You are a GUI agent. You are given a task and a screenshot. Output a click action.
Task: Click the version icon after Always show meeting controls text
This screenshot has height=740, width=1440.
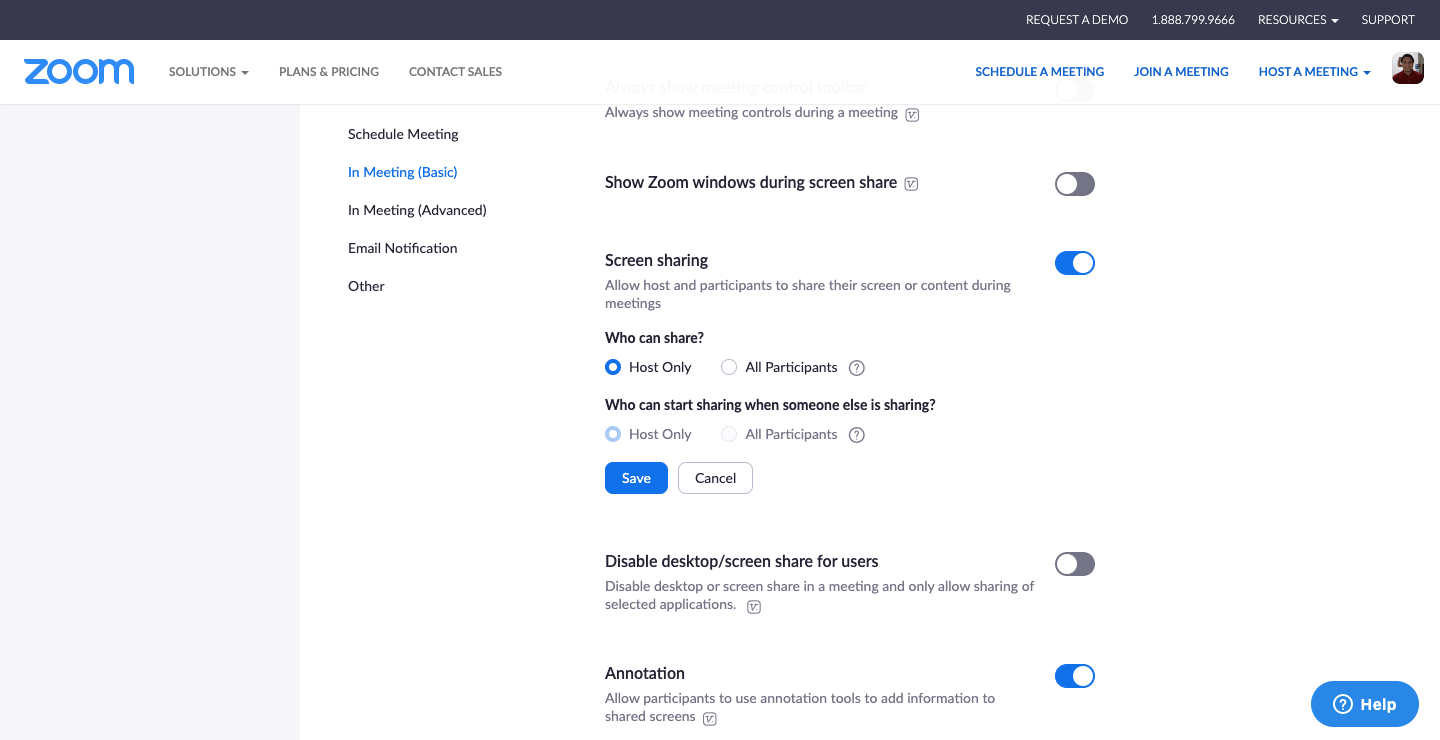pos(912,114)
